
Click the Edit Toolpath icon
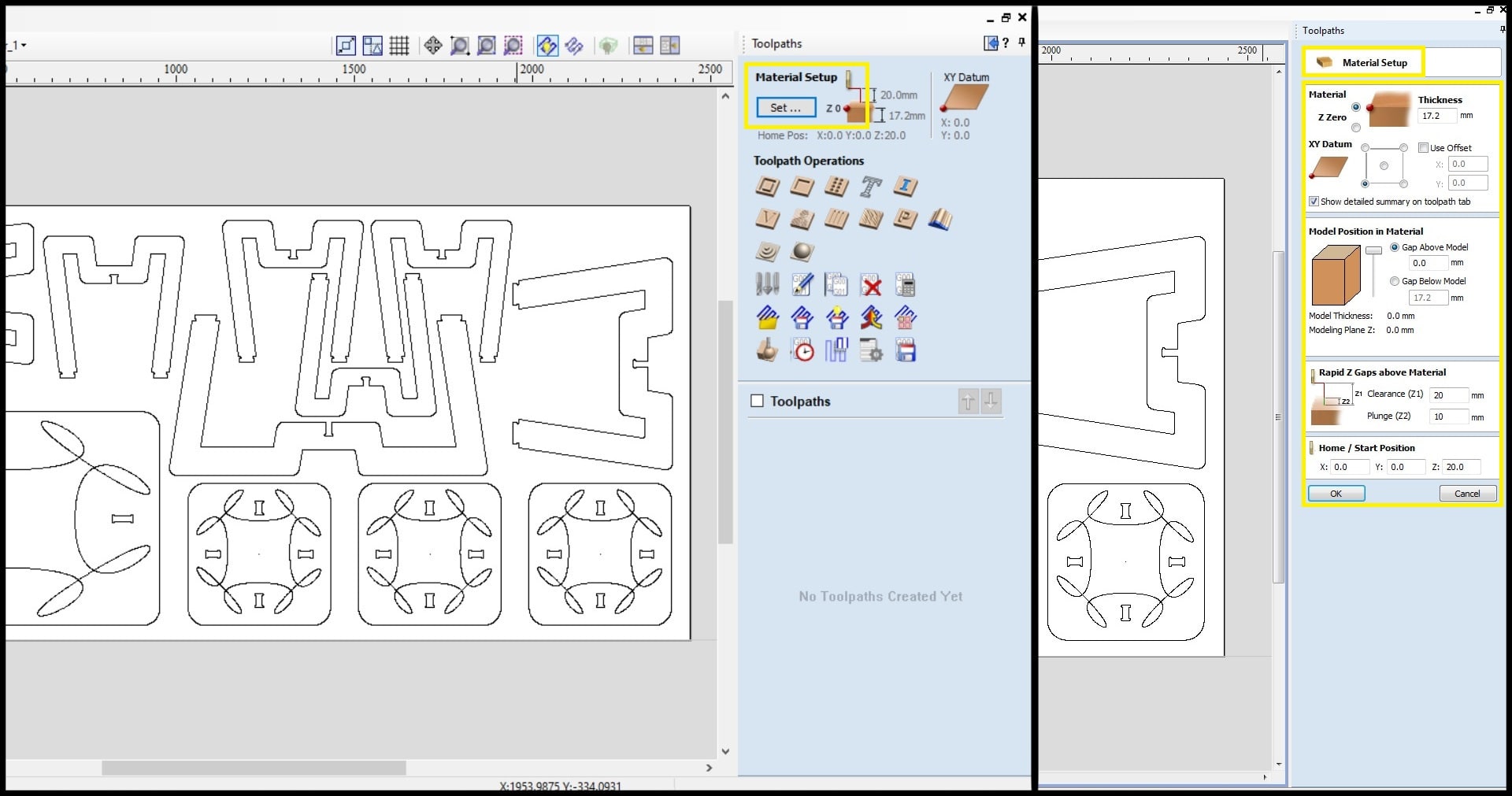802,284
